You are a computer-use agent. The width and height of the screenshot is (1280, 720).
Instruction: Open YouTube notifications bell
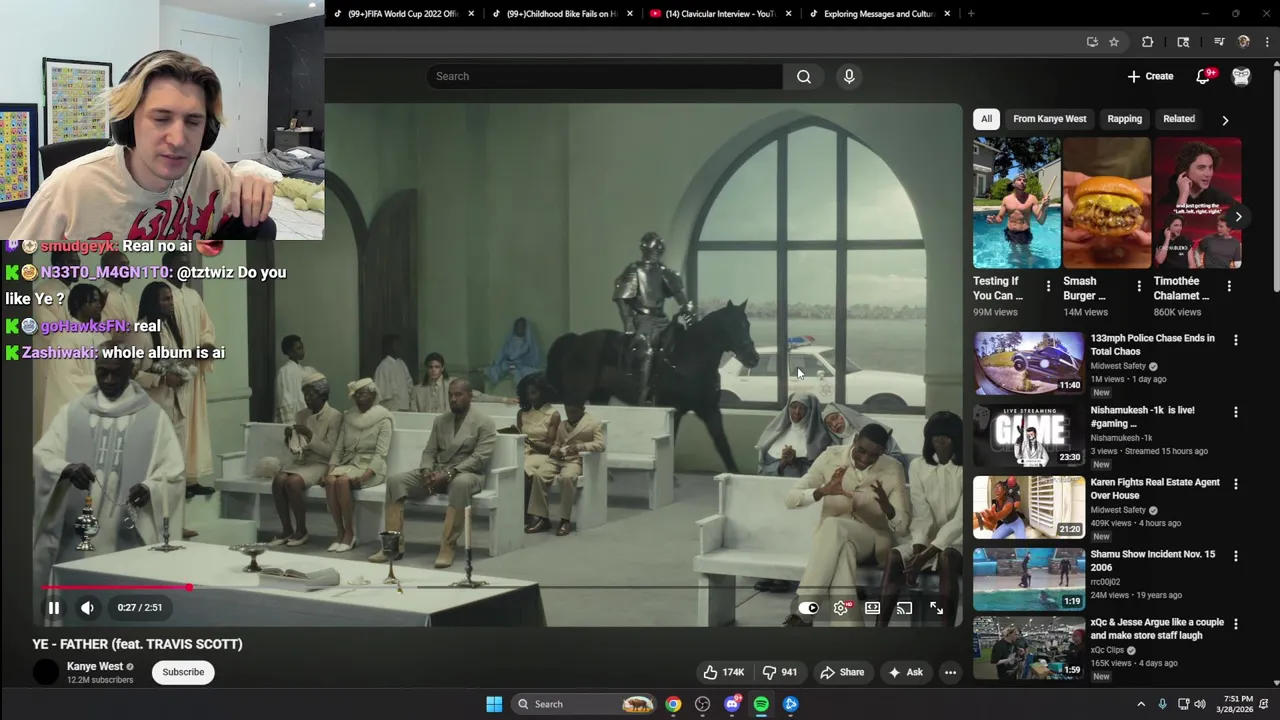click(x=1204, y=76)
